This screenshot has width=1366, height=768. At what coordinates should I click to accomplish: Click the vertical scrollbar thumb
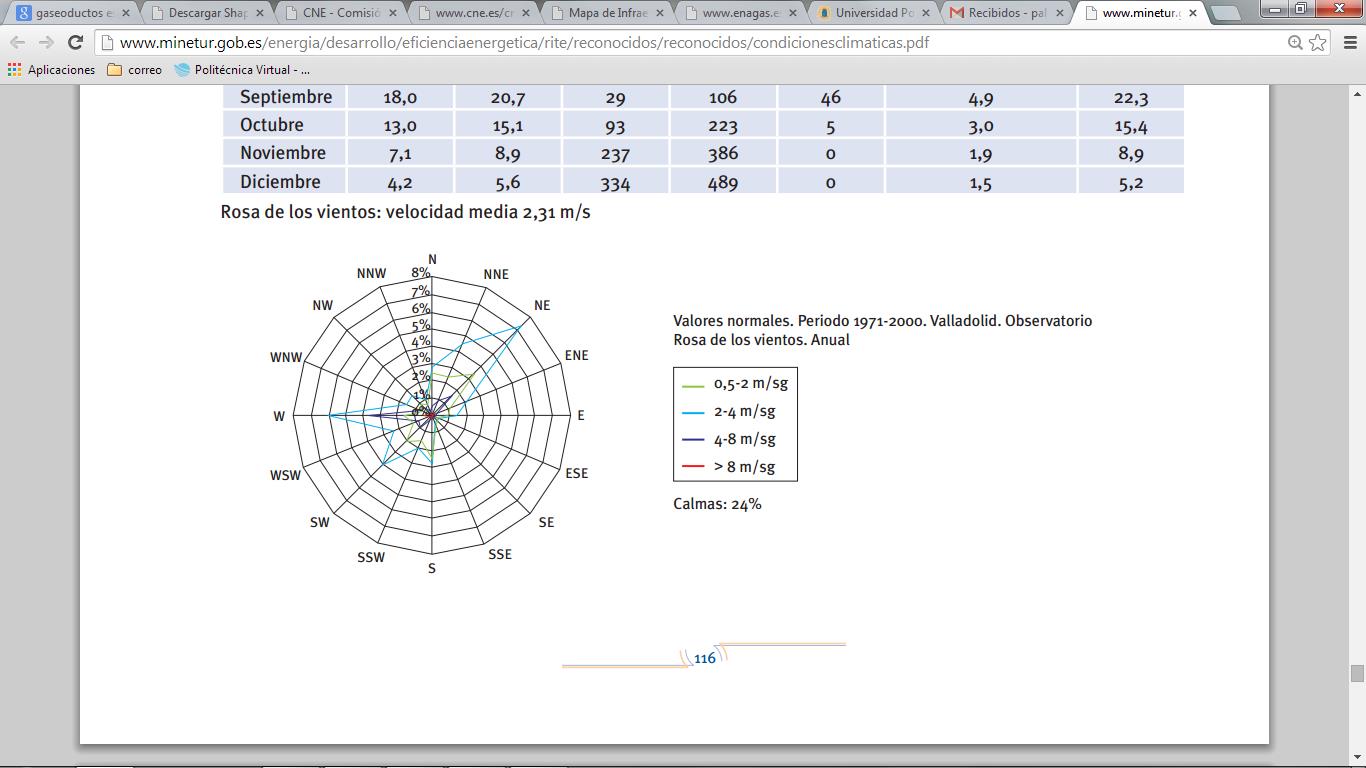(x=1357, y=673)
